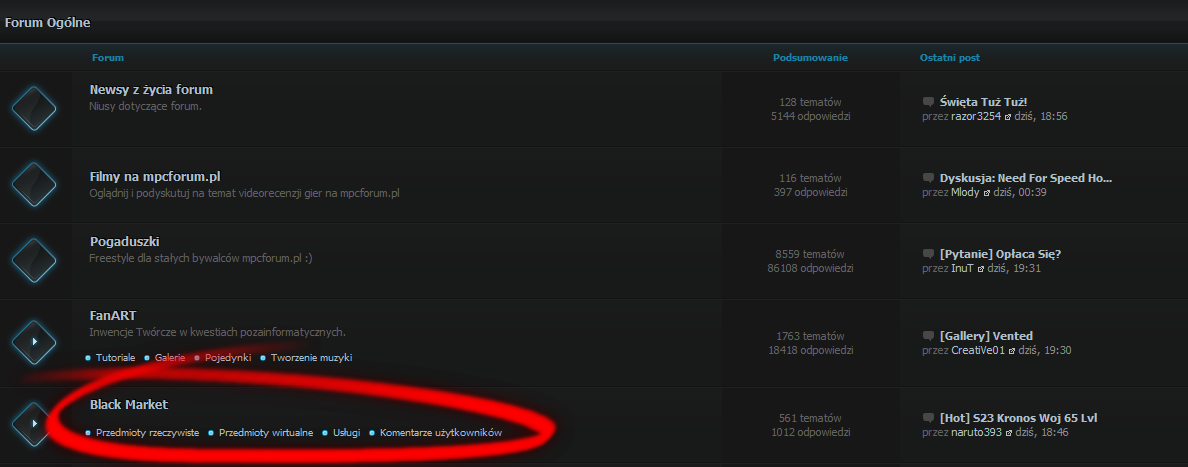Open the [Gallery] Vented thread
This screenshot has width=1188, height=467.
(x=986, y=336)
